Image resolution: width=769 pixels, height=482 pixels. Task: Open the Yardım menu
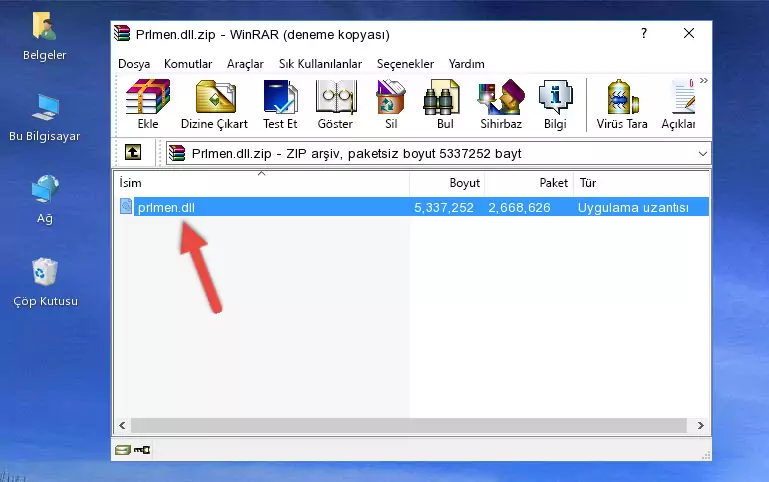(466, 64)
